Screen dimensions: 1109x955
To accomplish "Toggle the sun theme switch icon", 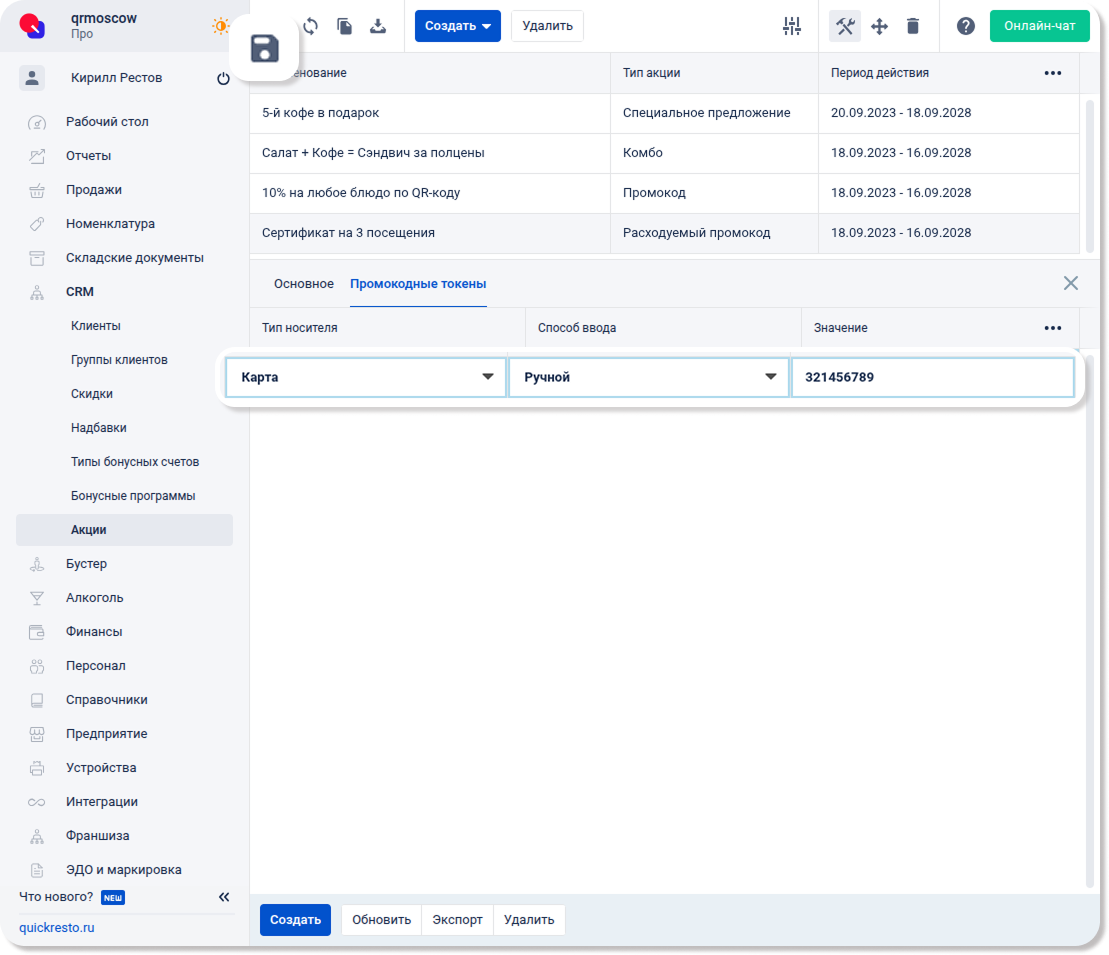I will [x=221, y=26].
